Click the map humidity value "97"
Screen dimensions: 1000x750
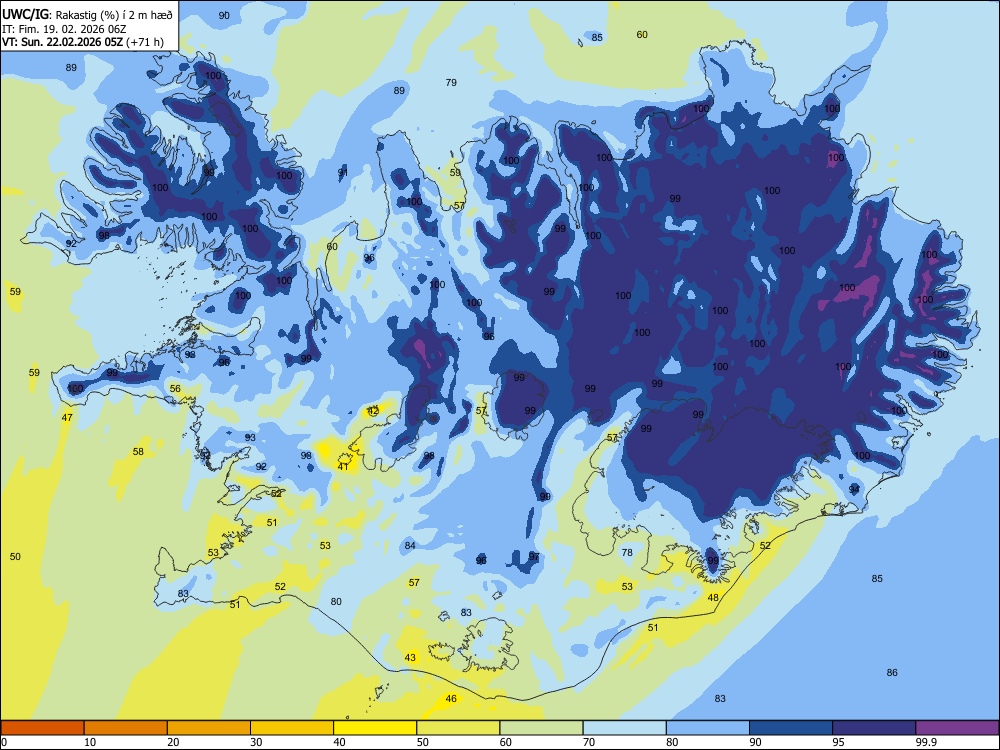[x=534, y=557]
